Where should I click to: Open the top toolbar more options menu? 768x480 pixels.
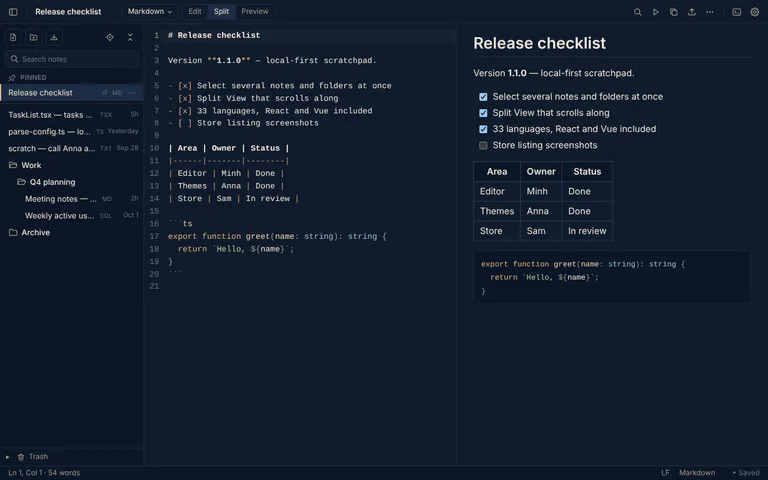click(710, 12)
